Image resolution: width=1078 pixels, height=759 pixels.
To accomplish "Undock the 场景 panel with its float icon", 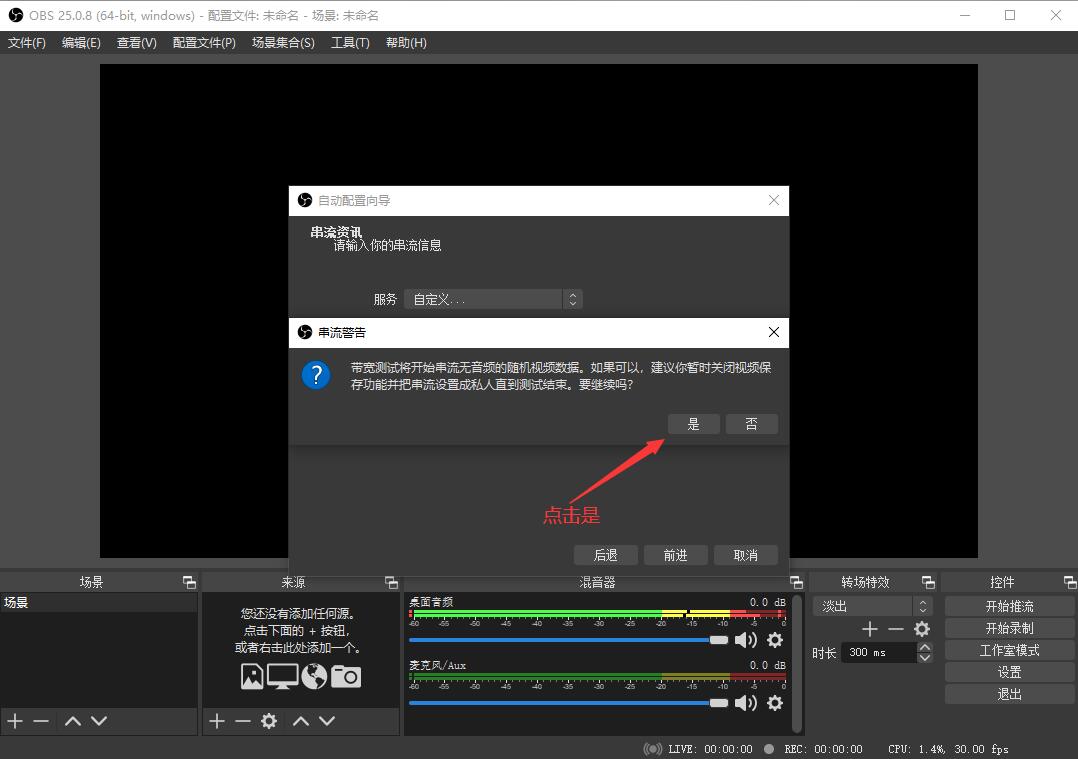I will pyautogui.click(x=189, y=582).
